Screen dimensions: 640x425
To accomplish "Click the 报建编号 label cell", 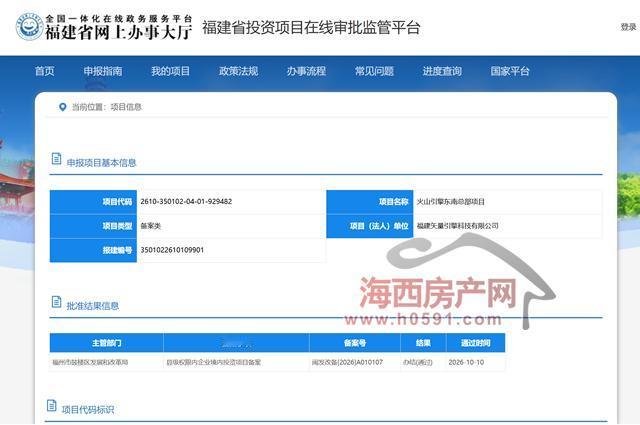I will (93, 250).
